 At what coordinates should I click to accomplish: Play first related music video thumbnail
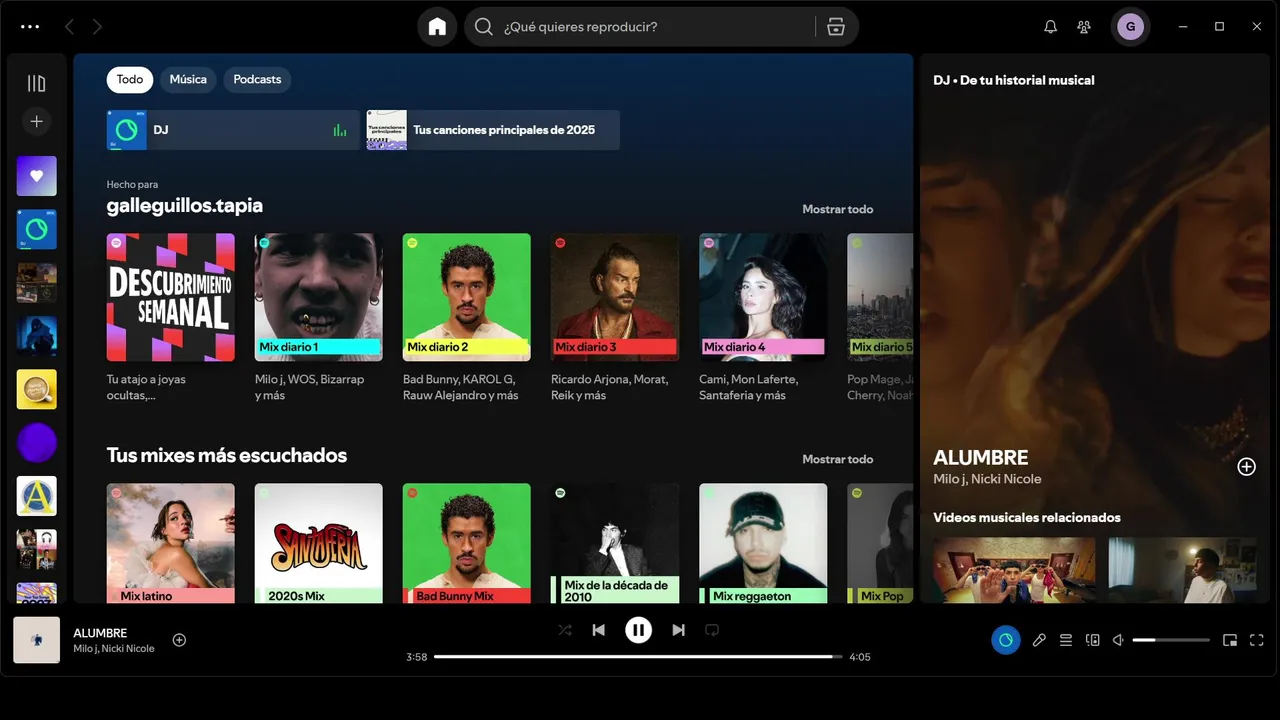click(x=1014, y=570)
